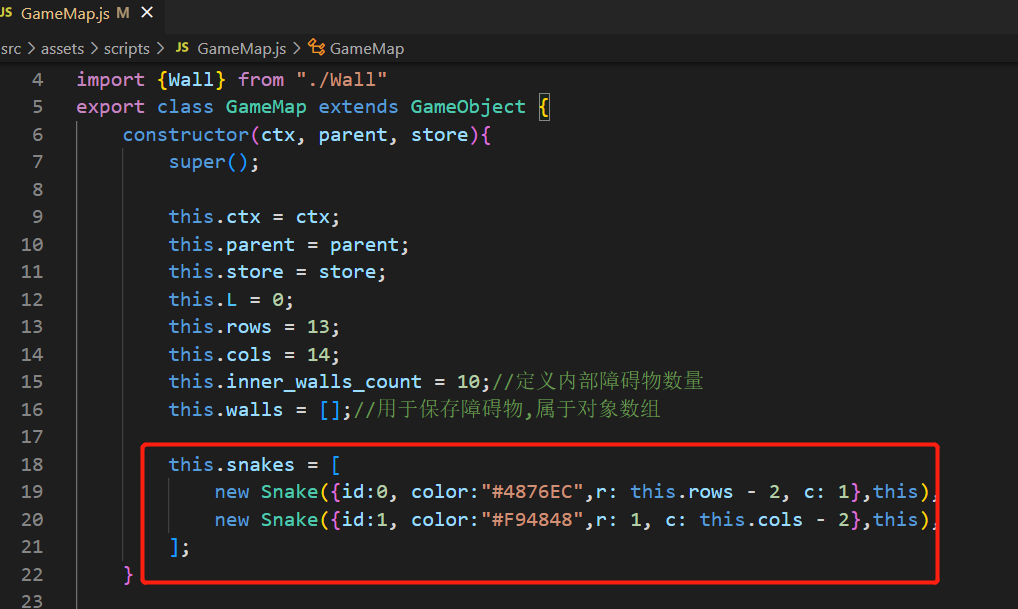Click 'Snake' on line 19

tap(290, 492)
